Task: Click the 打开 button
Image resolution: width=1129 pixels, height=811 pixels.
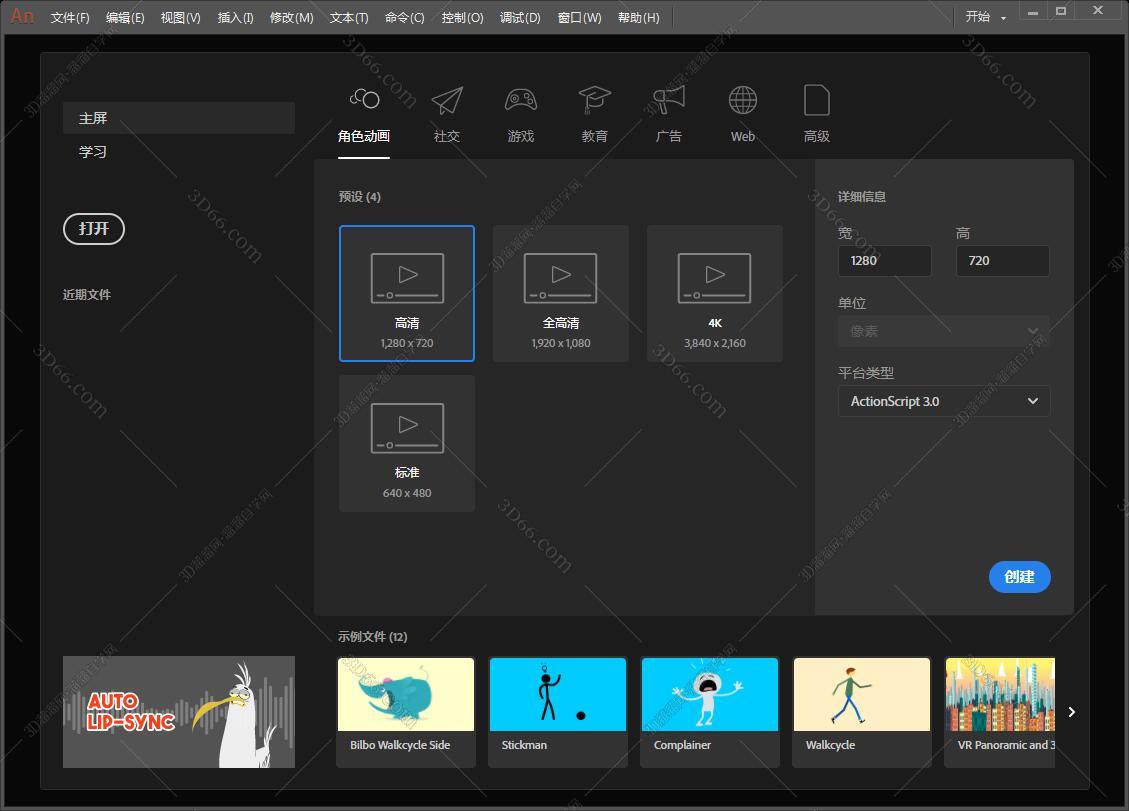Action: click(x=93, y=229)
